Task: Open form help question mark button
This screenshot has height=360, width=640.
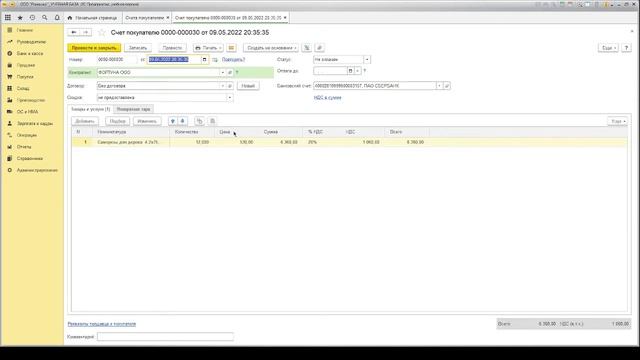Action: [627, 48]
